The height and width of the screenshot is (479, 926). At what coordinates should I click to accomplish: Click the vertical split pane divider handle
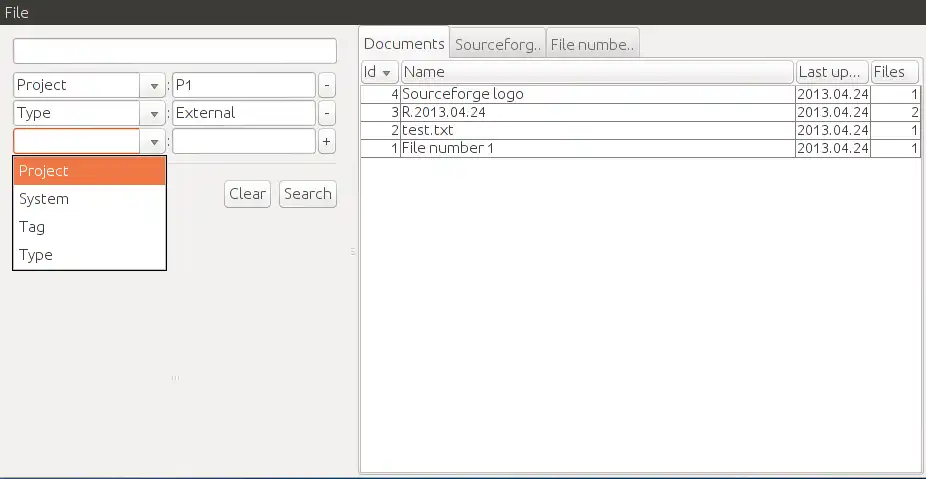coord(353,252)
